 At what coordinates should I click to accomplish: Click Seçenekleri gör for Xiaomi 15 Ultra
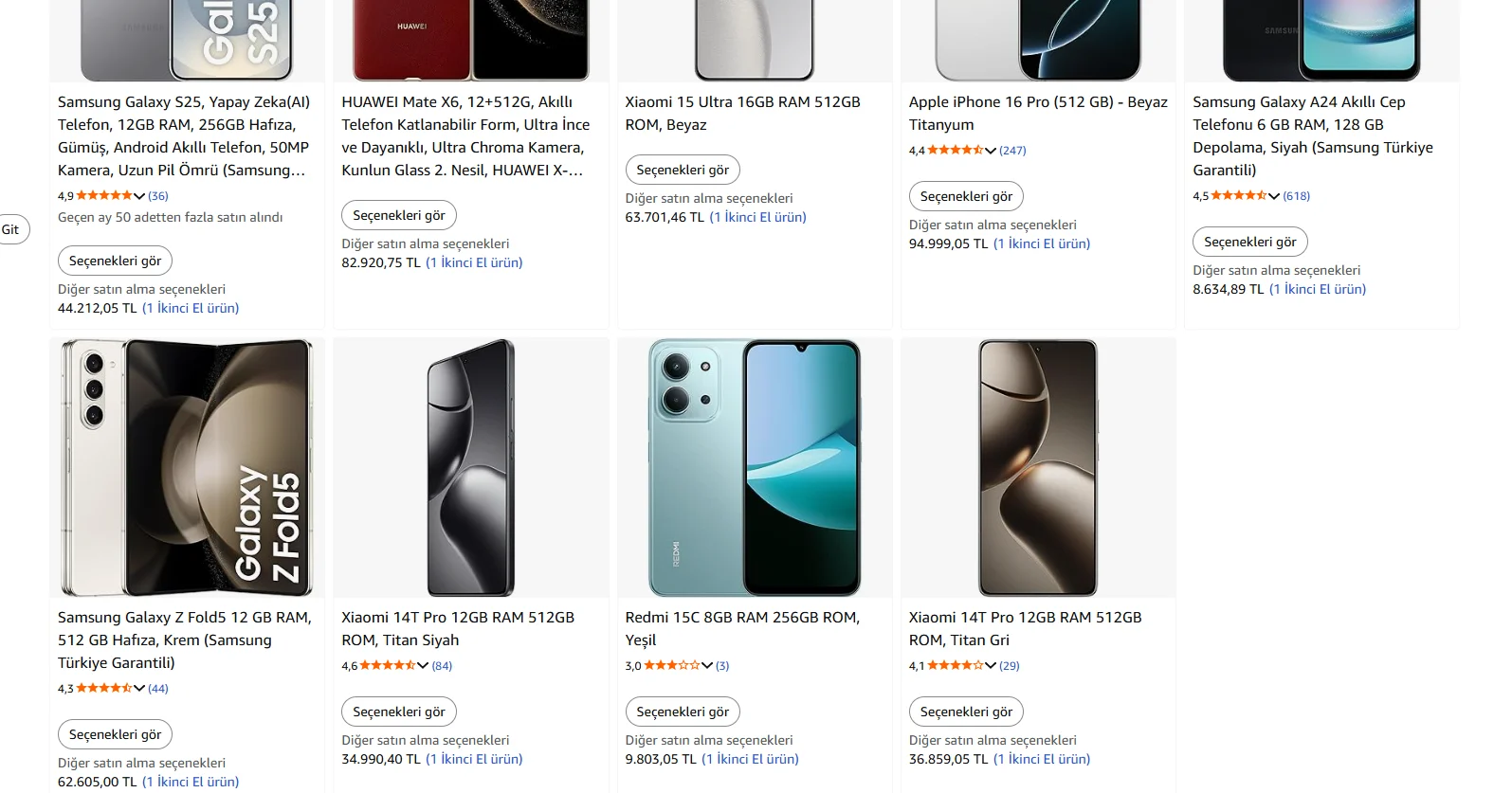pyautogui.click(x=683, y=170)
